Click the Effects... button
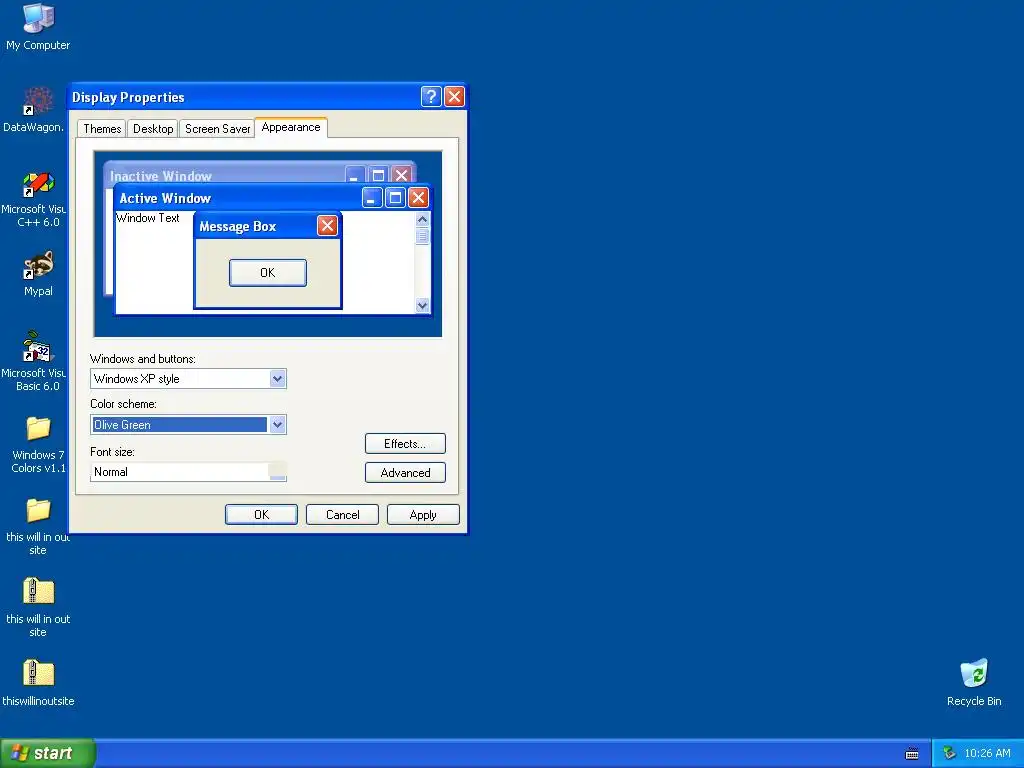 [x=405, y=443]
